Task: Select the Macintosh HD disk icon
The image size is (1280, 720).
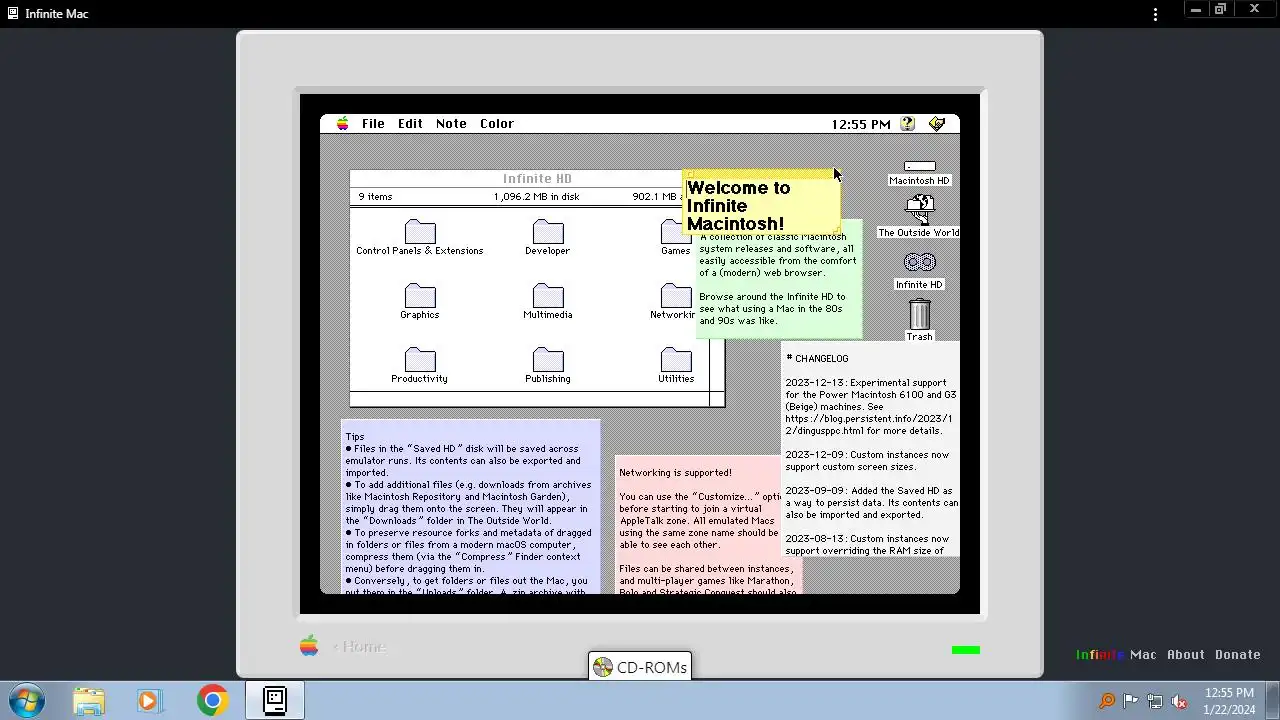Action: point(919,173)
